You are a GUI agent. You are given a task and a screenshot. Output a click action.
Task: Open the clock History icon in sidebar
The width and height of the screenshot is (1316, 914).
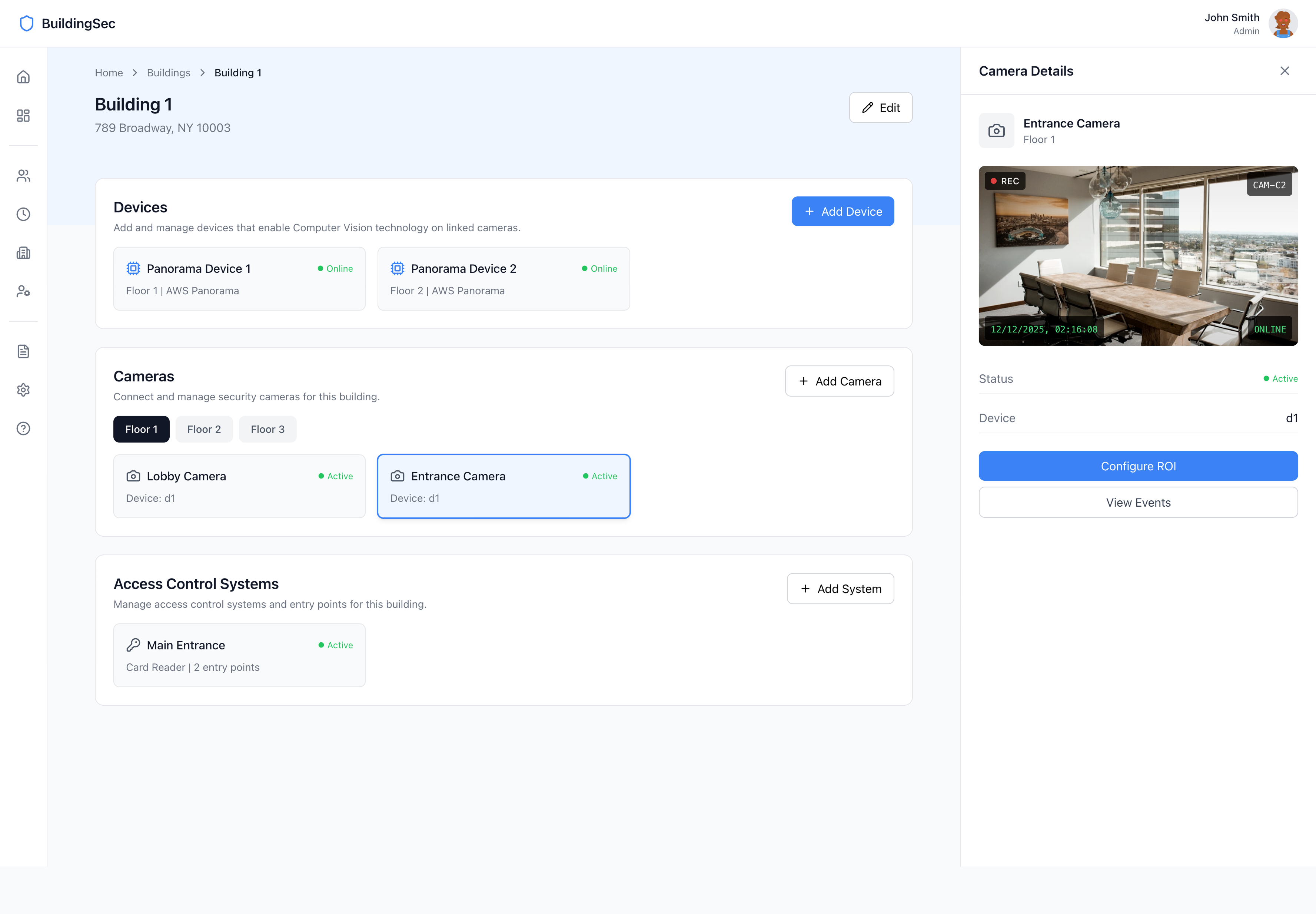coord(23,214)
